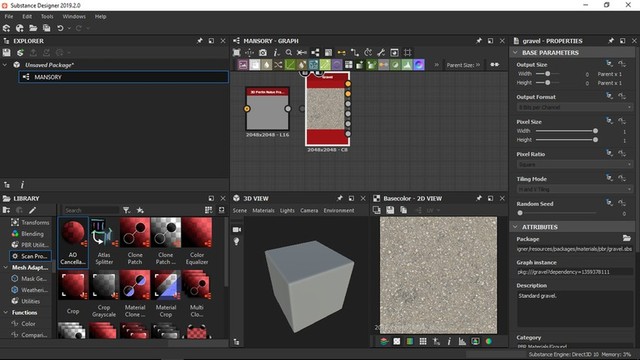640x360 pixels.
Task: Open the Camera menu in 3D View
Action: (309, 211)
